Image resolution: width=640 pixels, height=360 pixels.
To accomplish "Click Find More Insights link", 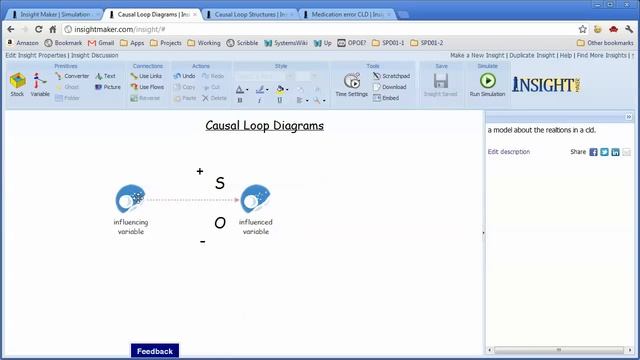I will click(x=602, y=55).
